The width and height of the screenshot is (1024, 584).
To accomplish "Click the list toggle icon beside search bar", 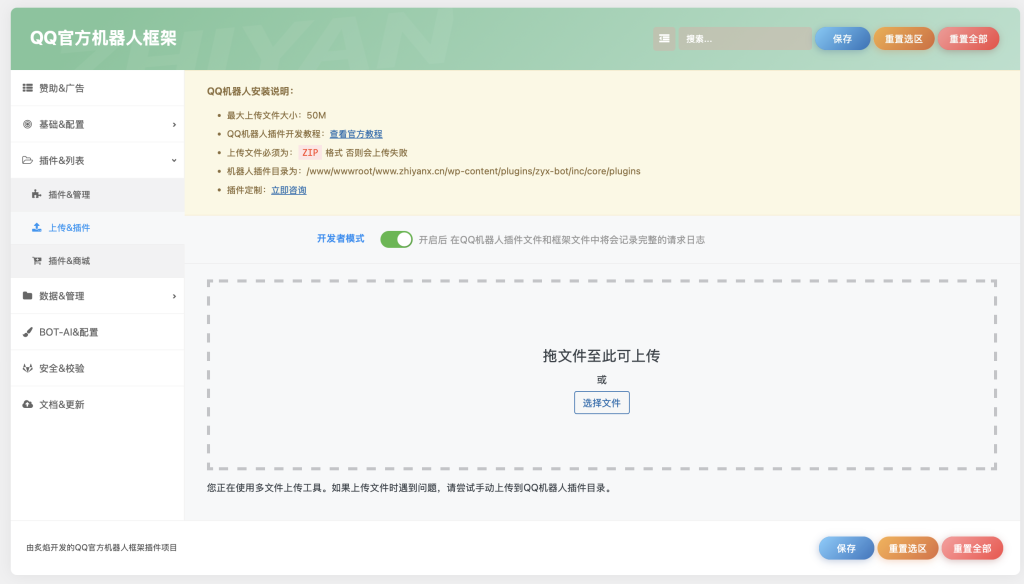I will point(664,38).
